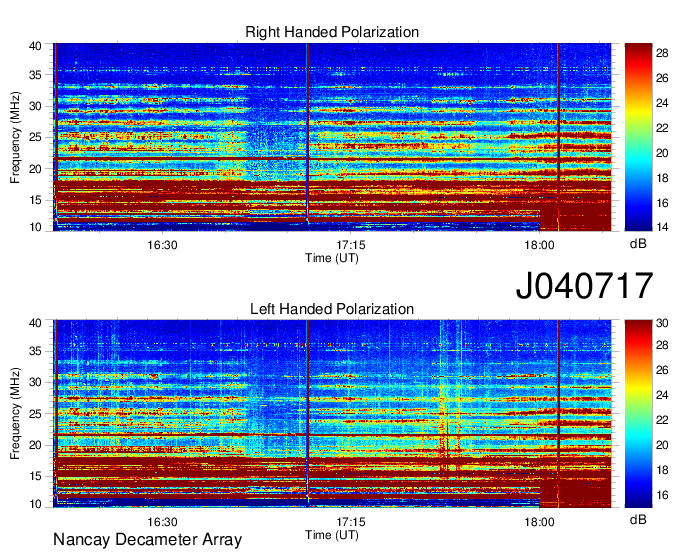Click the 17:15 tick label on upper plot

coord(351,245)
